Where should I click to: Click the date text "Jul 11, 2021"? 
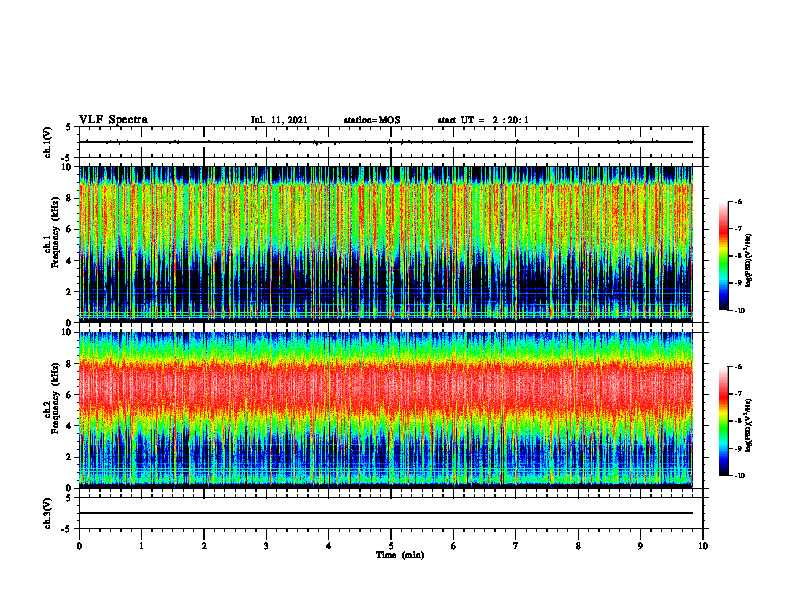click(x=279, y=120)
